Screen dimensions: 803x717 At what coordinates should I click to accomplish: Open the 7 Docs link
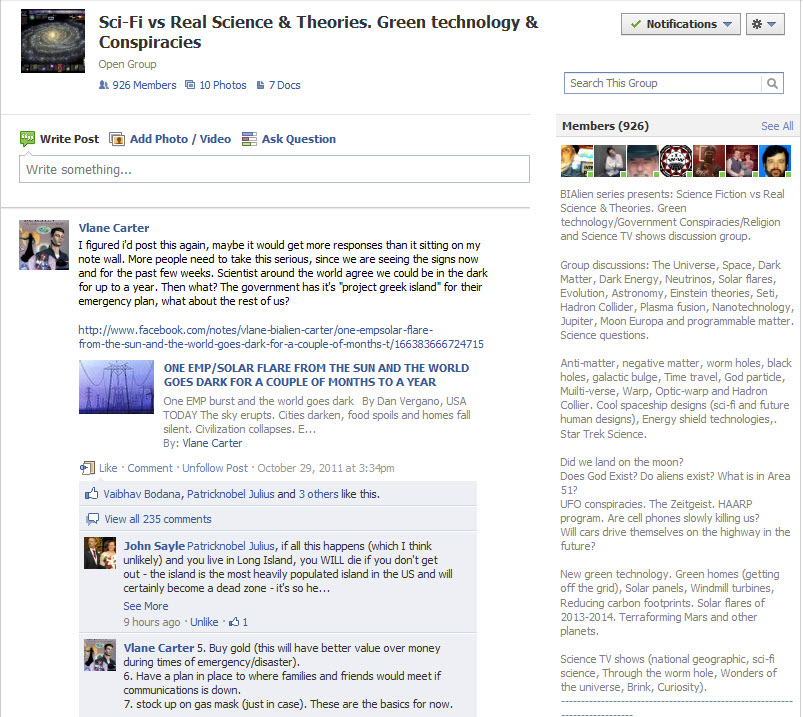click(278, 86)
